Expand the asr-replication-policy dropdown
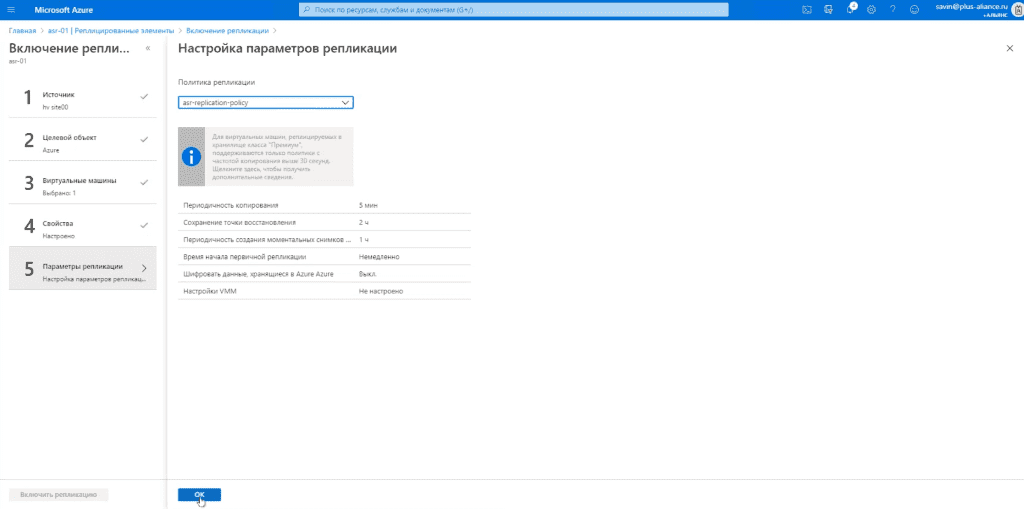This screenshot has width=1024, height=509. coord(266,103)
